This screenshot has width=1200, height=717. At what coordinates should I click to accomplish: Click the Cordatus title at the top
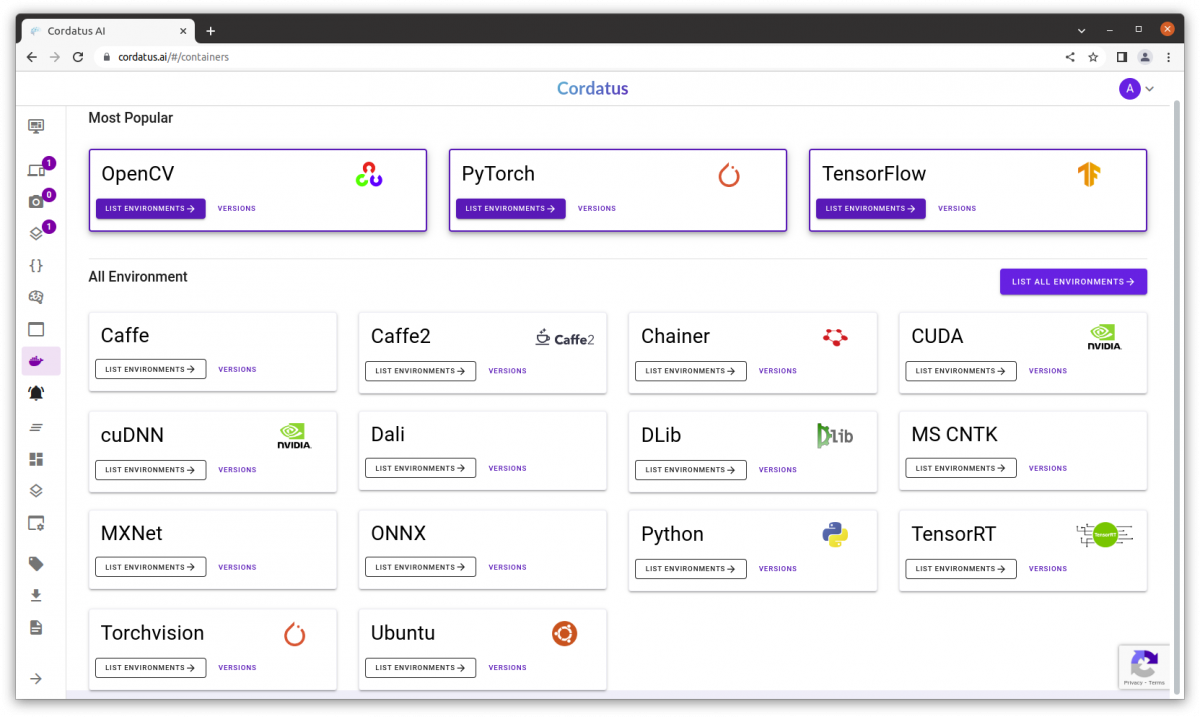pos(592,88)
